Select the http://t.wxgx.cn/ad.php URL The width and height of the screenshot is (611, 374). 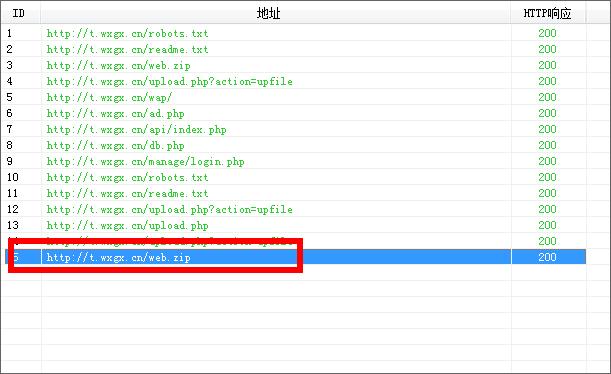115,113
